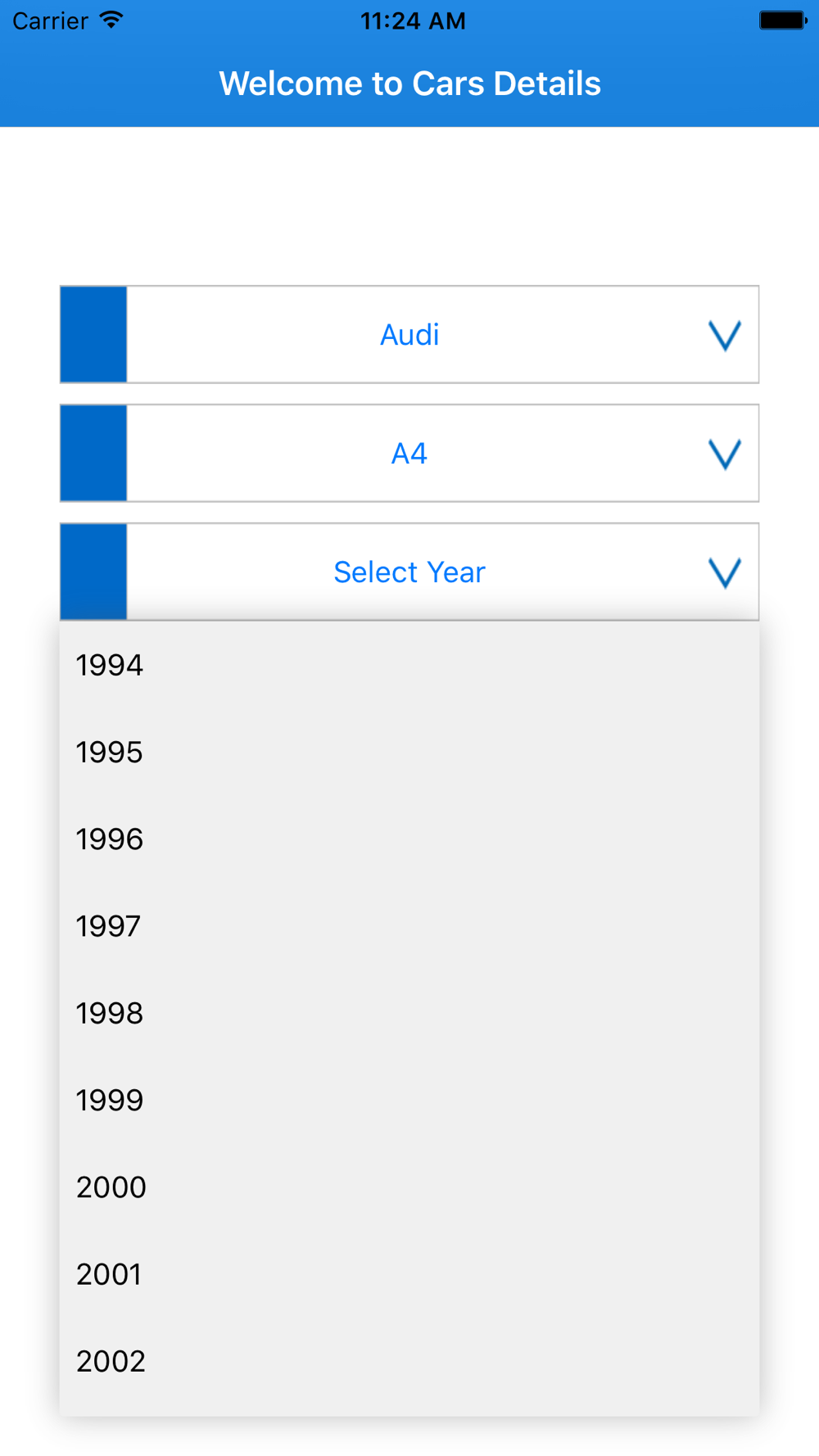Viewport: 819px width, 1456px height.
Task: Open the Audi make dropdown
Action: [x=409, y=335]
